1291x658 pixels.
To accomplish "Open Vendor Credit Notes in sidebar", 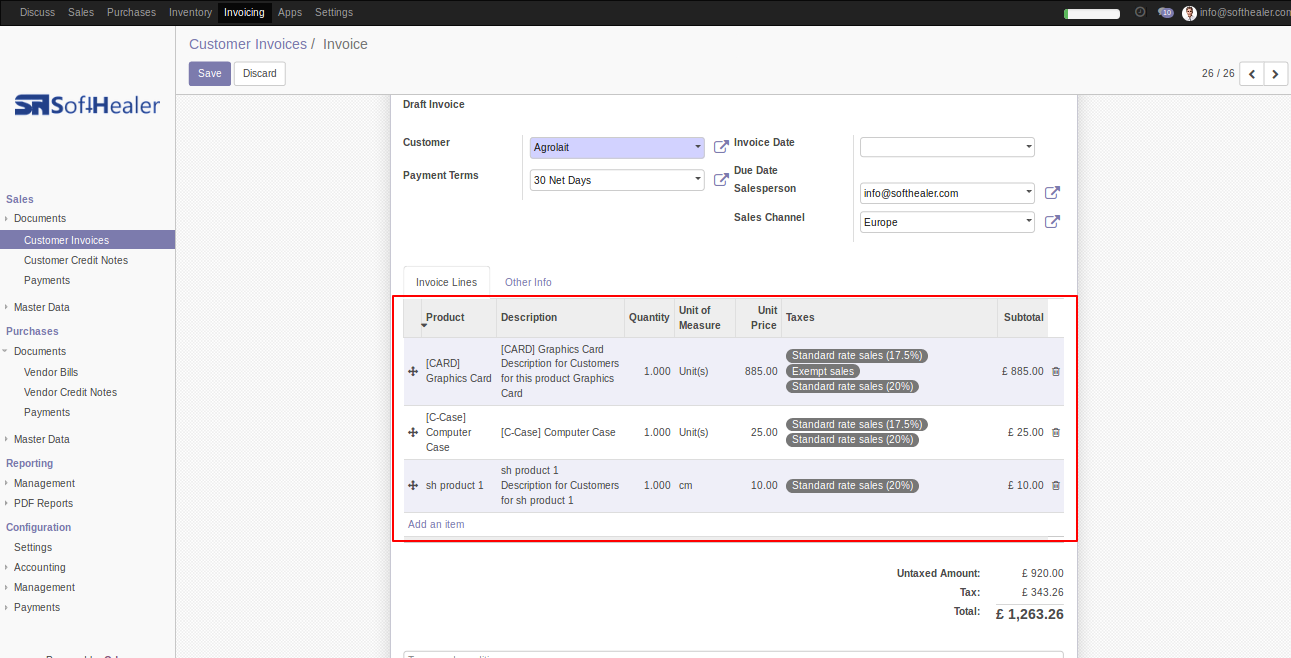I will 70,392.
